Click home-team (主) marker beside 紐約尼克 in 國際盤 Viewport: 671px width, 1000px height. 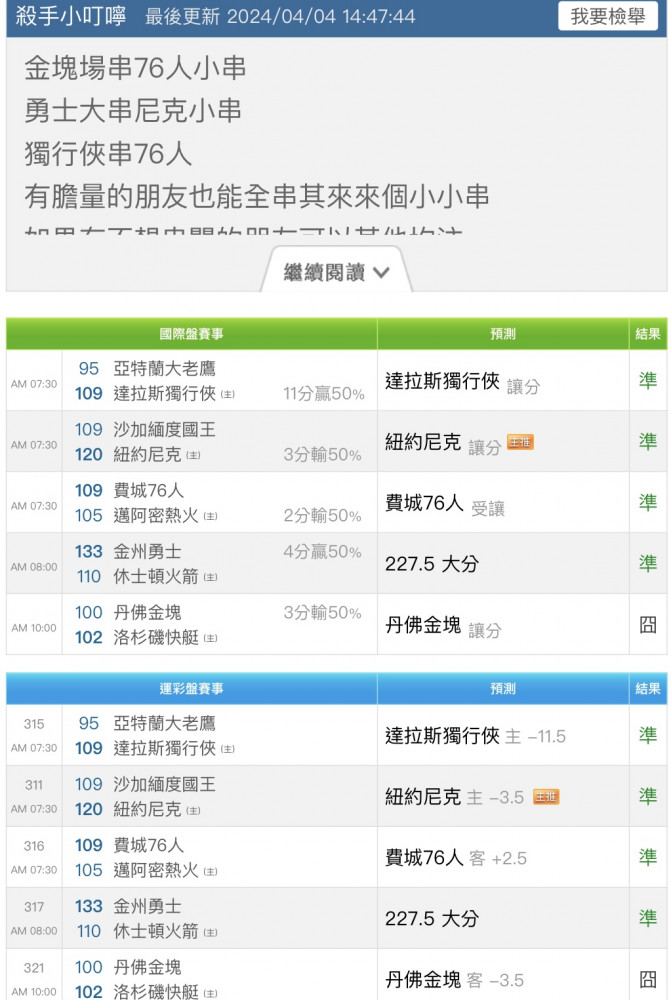pyautogui.click(x=193, y=455)
